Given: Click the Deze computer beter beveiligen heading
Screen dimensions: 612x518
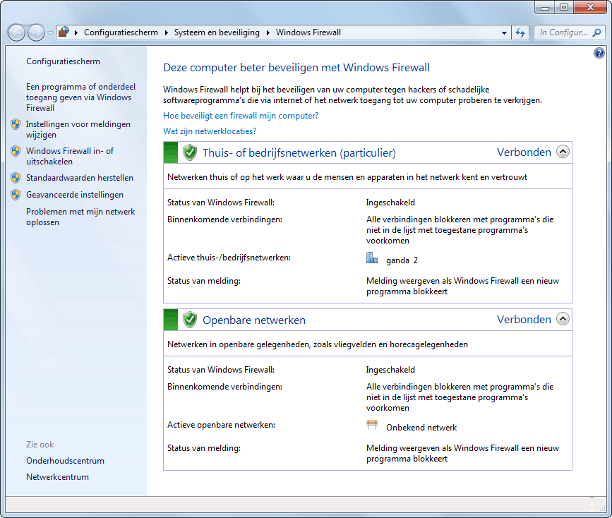Looking at the screenshot, I should tap(296, 68).
